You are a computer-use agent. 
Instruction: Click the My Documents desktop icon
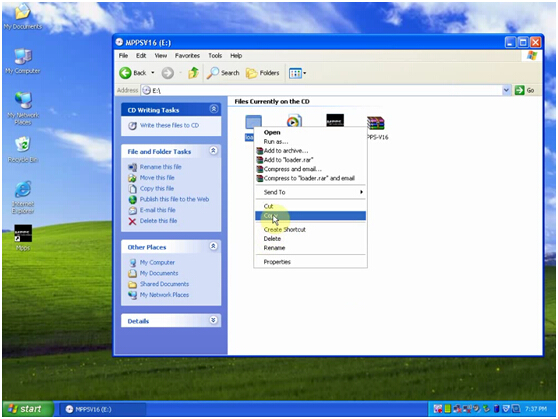point(23,17)
